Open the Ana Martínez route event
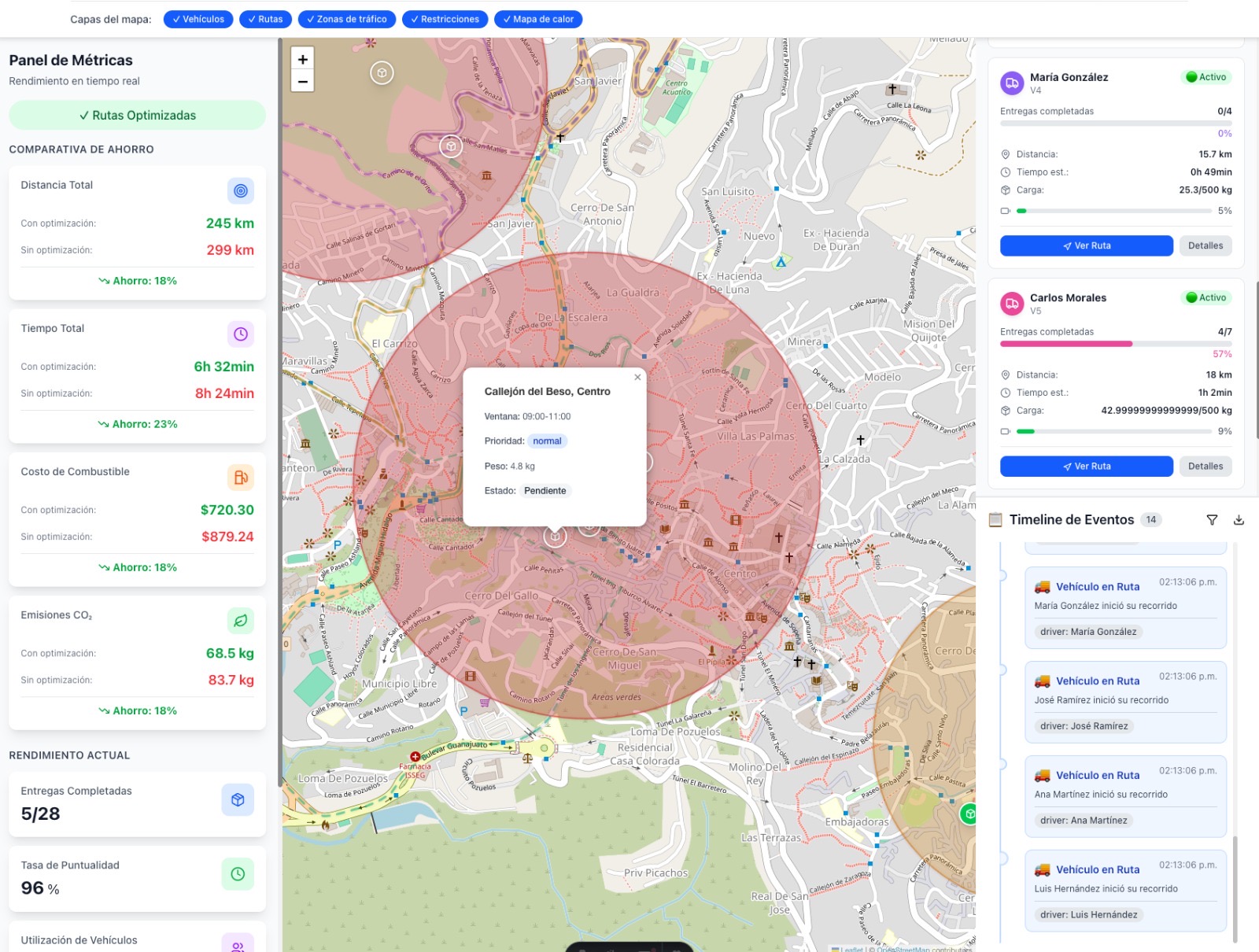 coord(1125,796)
